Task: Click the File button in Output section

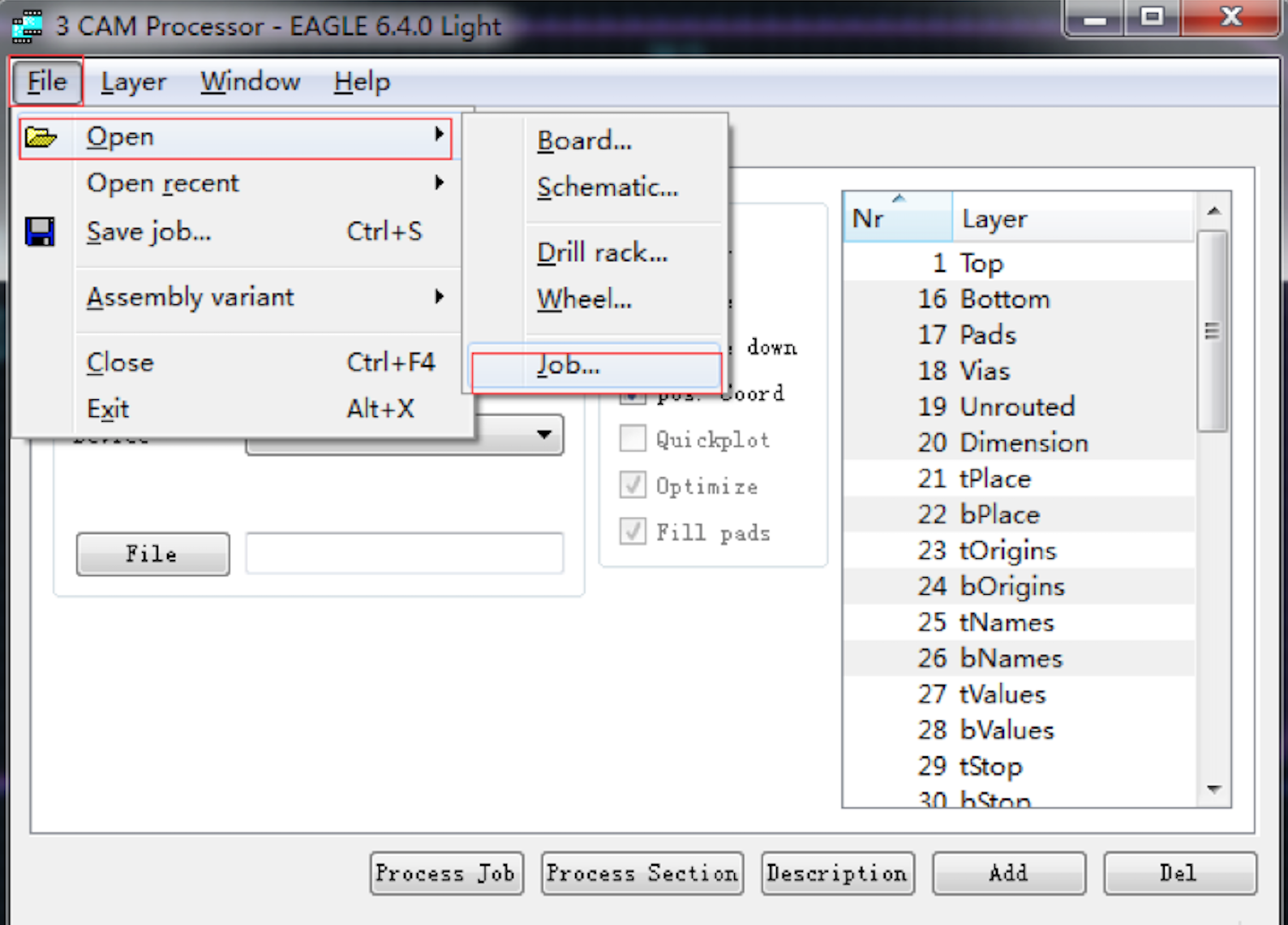Action: (152, 554)
